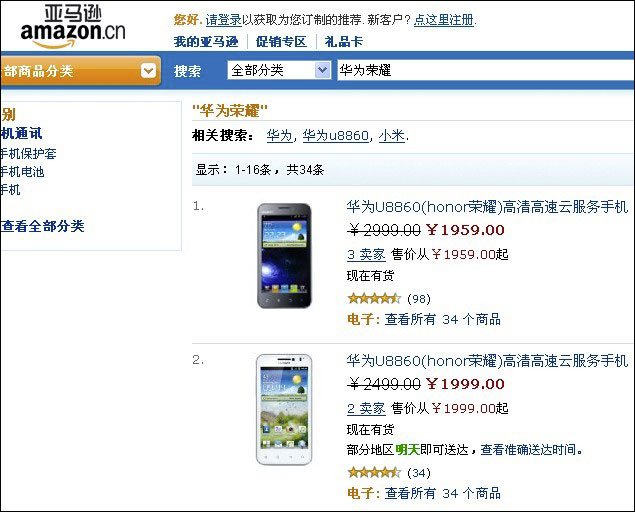635x512 pixels.
Task: Click 查看准确送达时间 delivery link
Action: (528, 450)
